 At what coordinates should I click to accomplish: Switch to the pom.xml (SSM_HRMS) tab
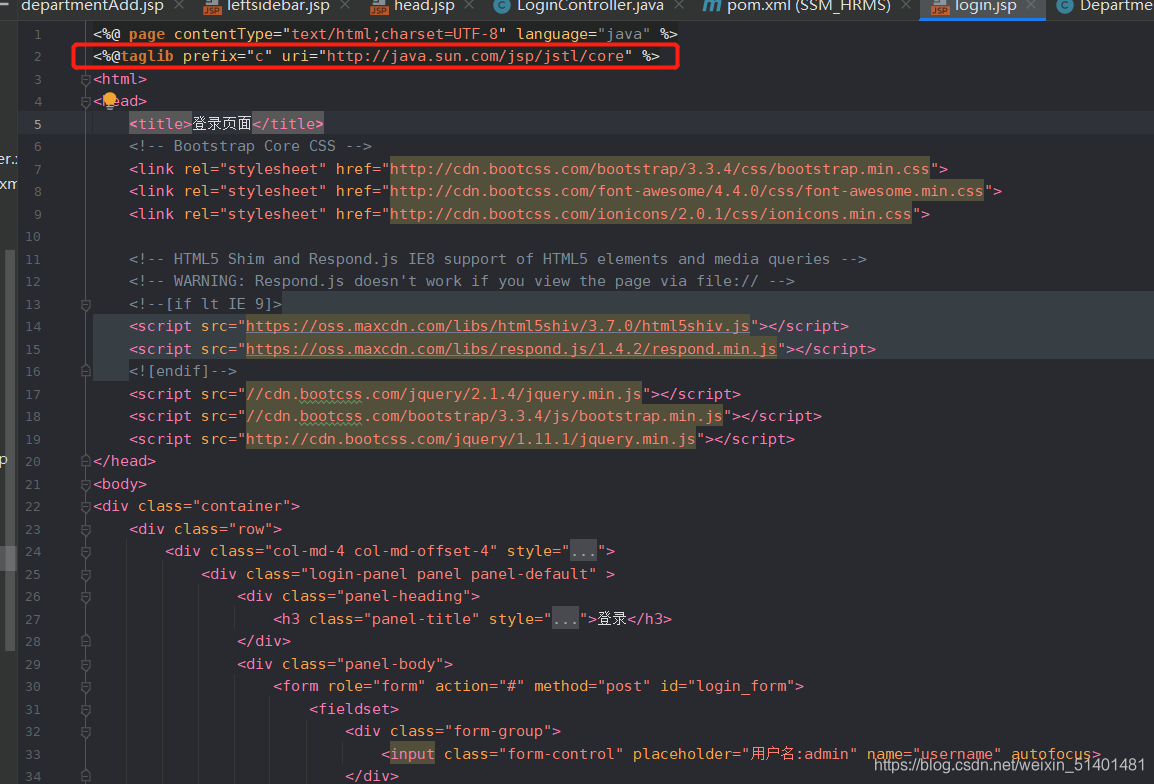[808, 7]
